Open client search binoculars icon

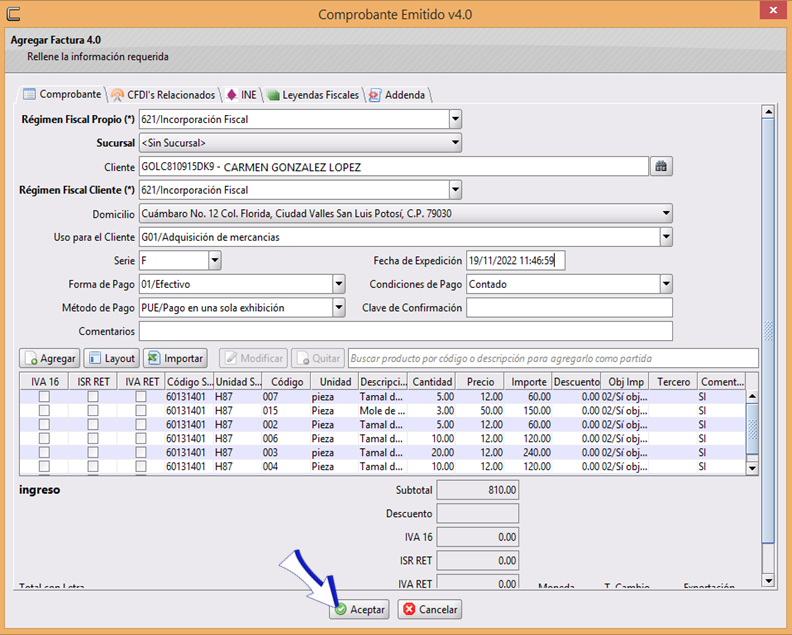[661, 166]
